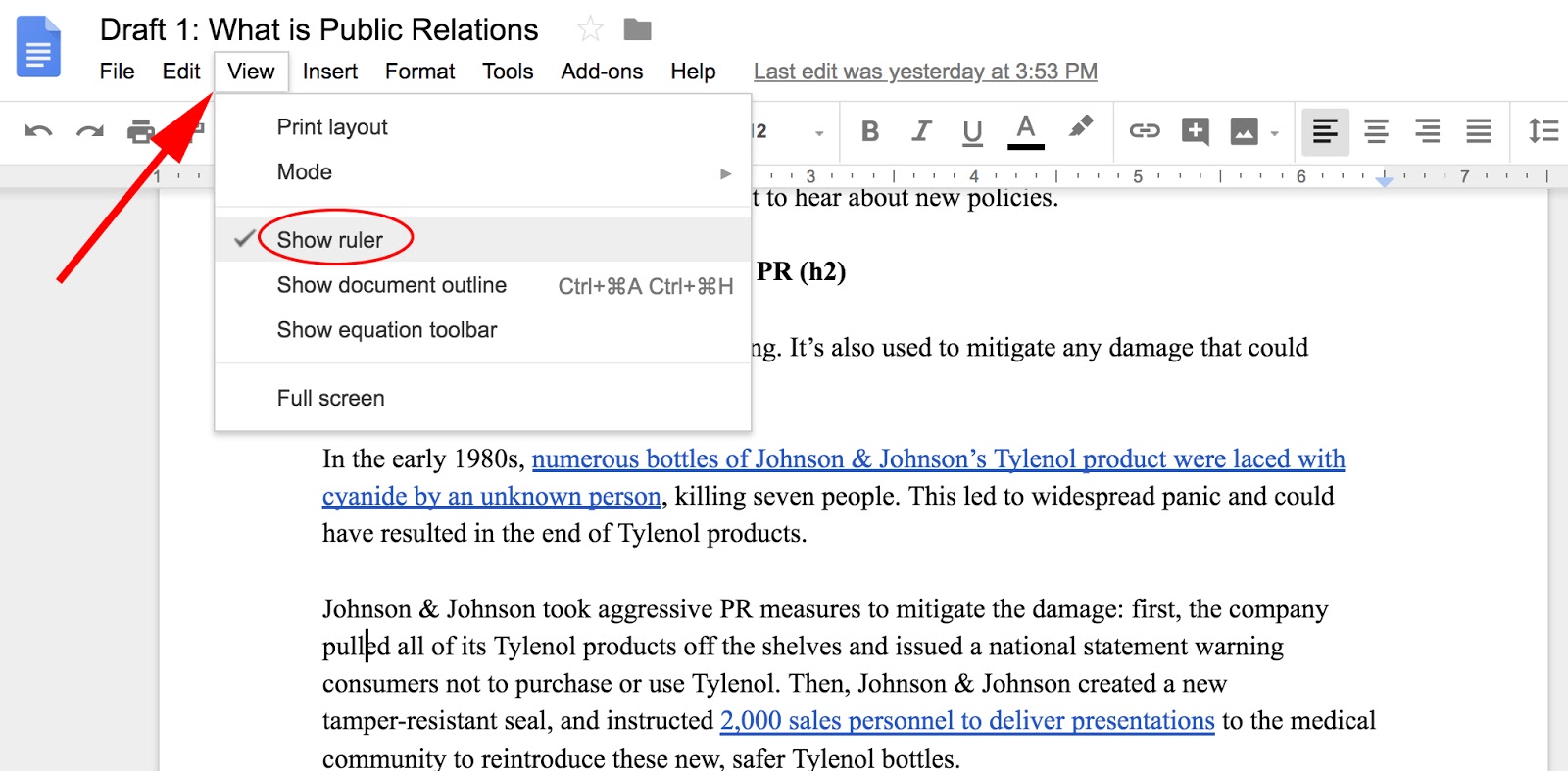Turn on Show equation toolbar
The width and height of the screenshot is (1568, 771).
386,330
